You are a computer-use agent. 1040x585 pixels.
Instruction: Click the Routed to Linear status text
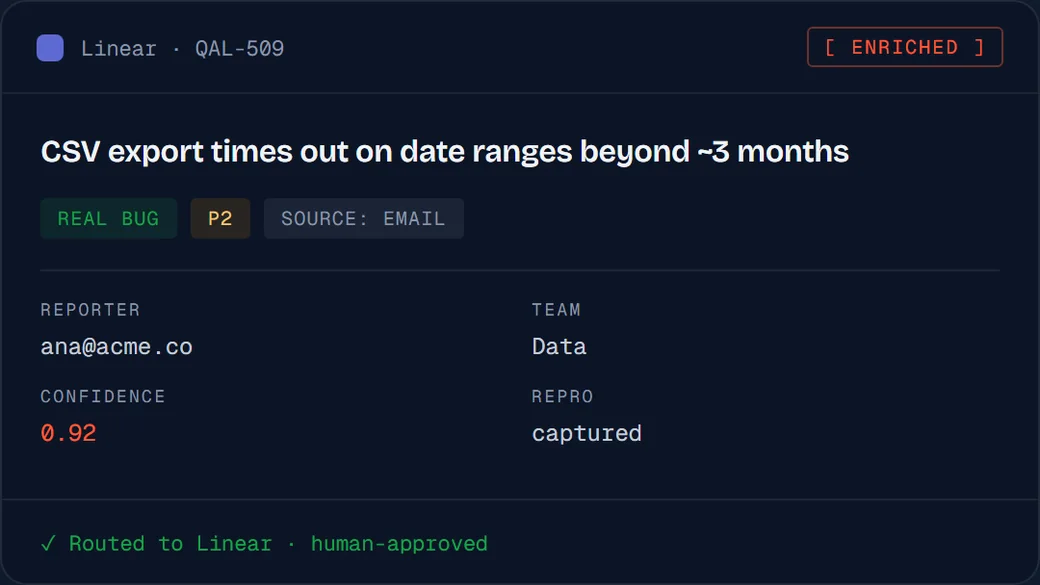click(x=170, y=544)
